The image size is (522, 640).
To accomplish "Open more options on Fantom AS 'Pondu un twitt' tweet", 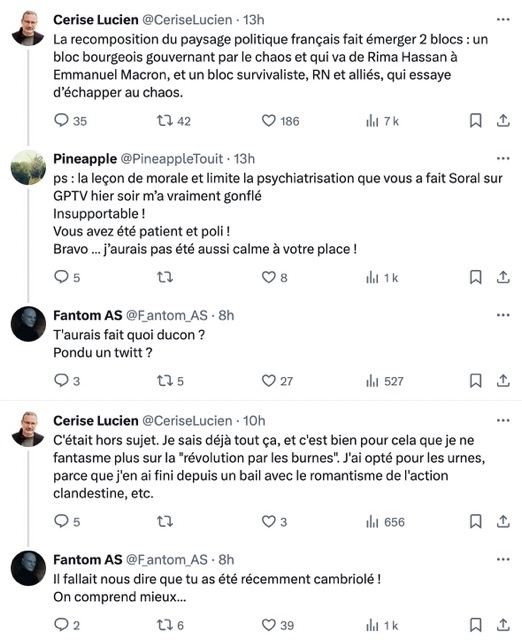I will point(503,315).
